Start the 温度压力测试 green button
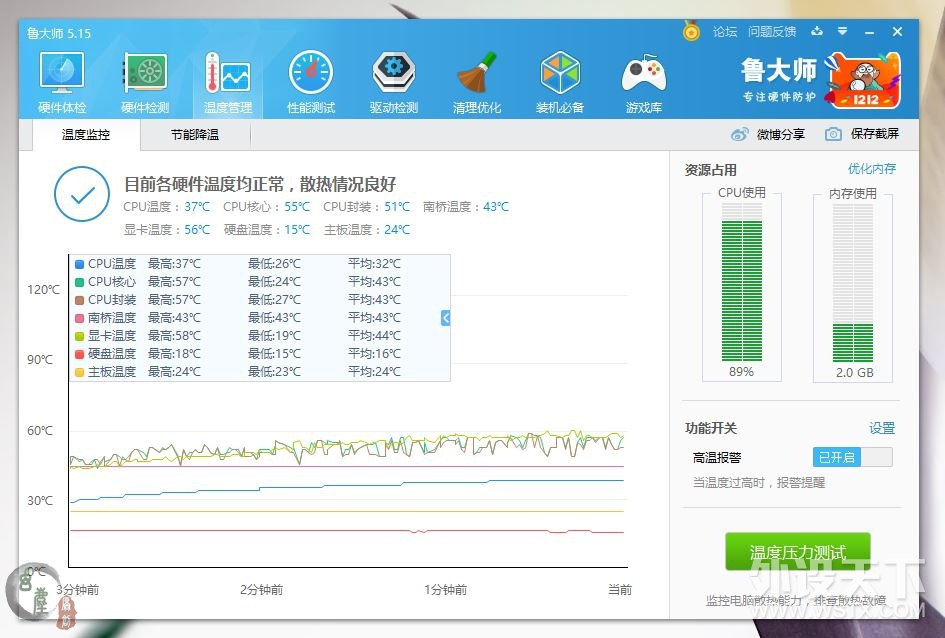This screenshot has width=945, height=638. (798, 551)
